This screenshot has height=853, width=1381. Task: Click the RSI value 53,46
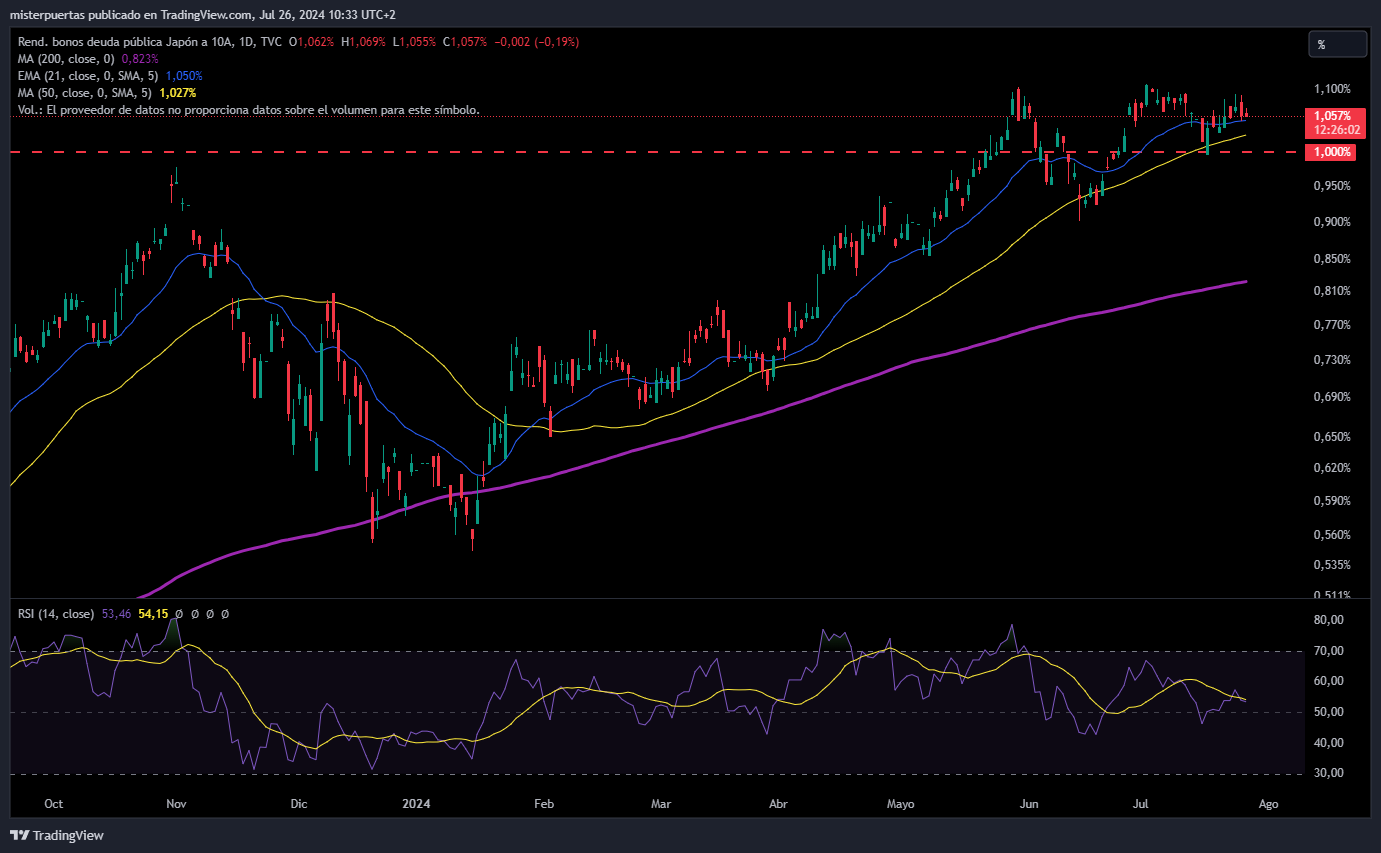click(116, 614)
